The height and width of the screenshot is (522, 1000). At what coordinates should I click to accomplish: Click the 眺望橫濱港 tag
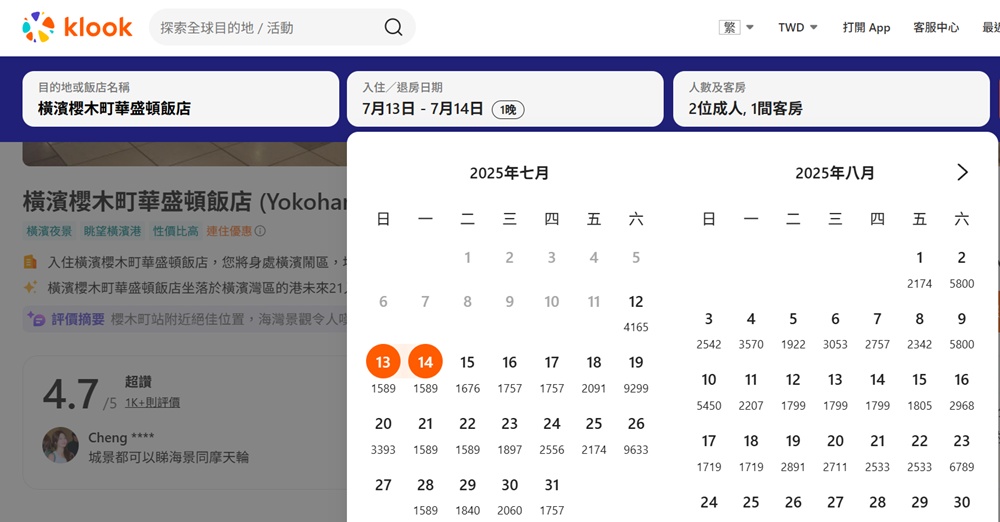112,231
